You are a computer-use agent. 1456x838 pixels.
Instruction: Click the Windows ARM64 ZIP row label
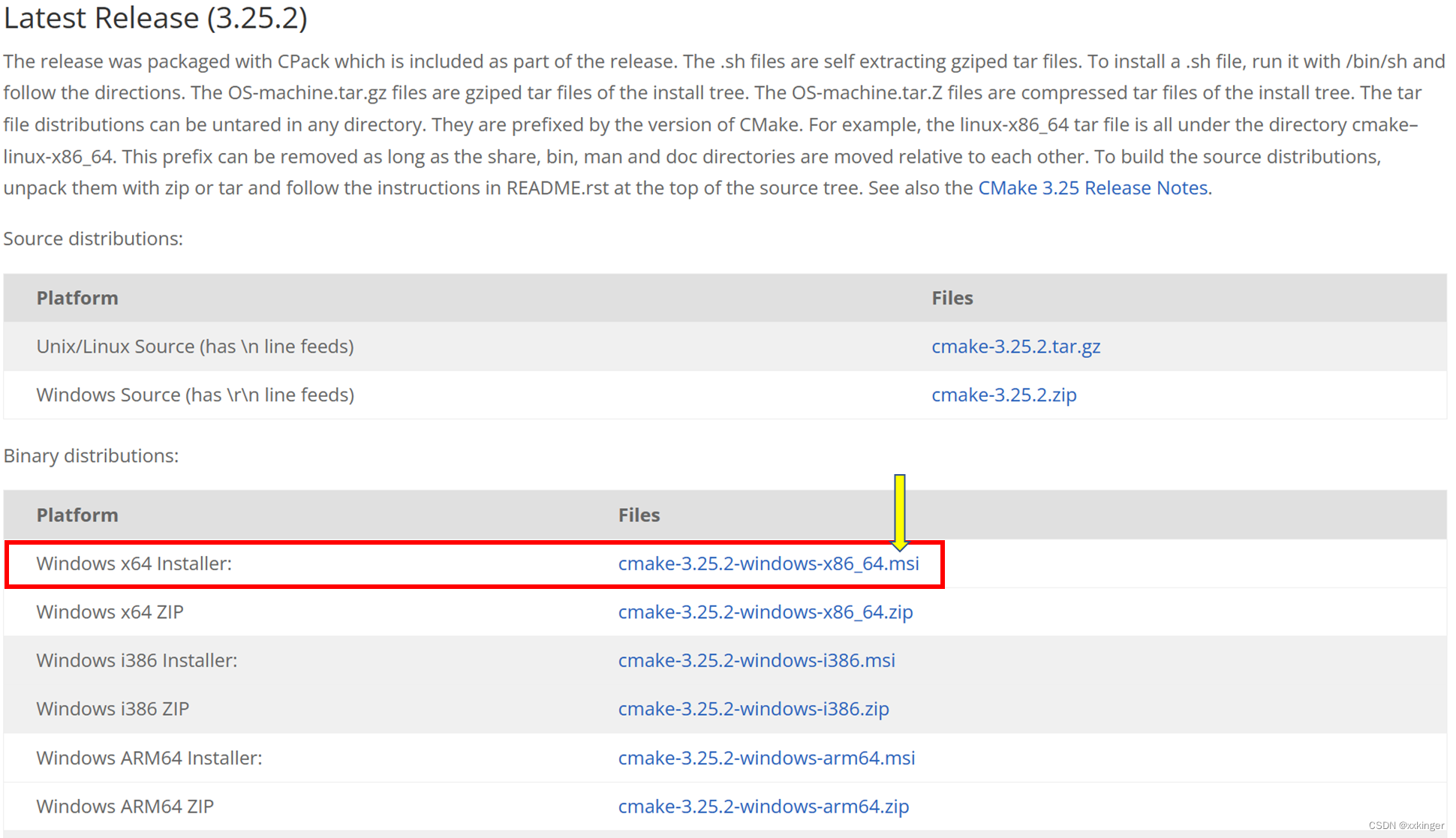[125, 806]
